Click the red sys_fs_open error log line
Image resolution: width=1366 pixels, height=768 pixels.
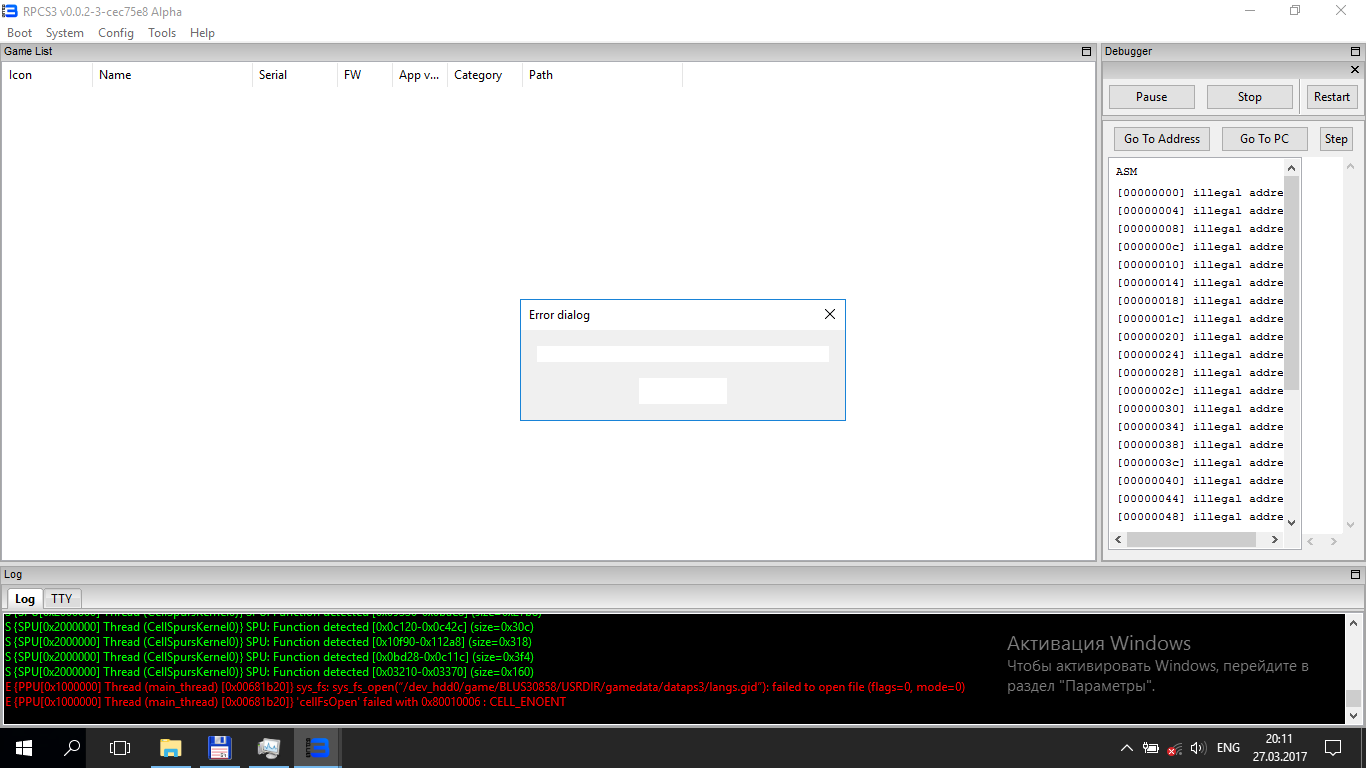click(x=485, y=687)
